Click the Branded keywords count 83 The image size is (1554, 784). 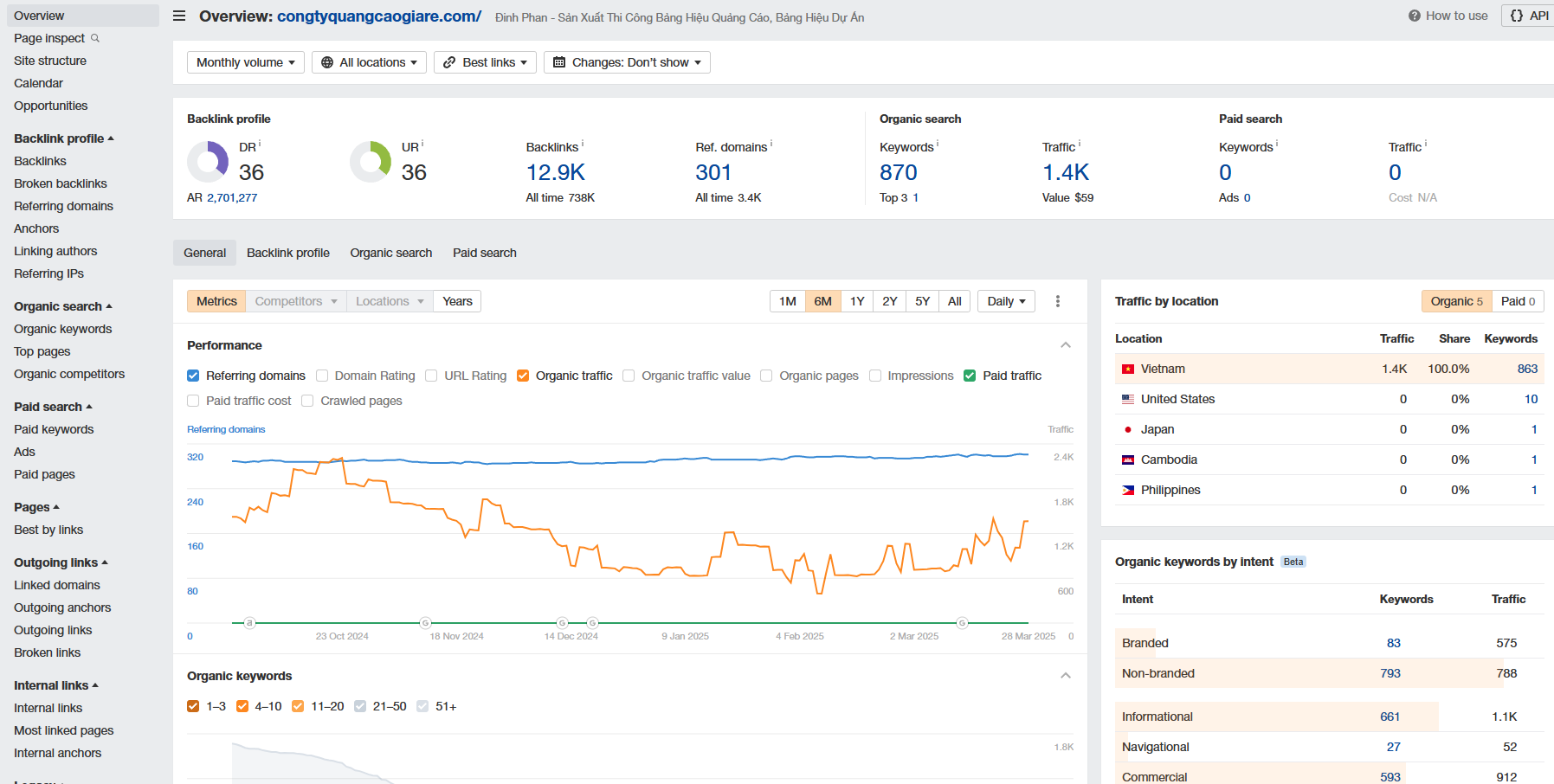coord(1393,643)
